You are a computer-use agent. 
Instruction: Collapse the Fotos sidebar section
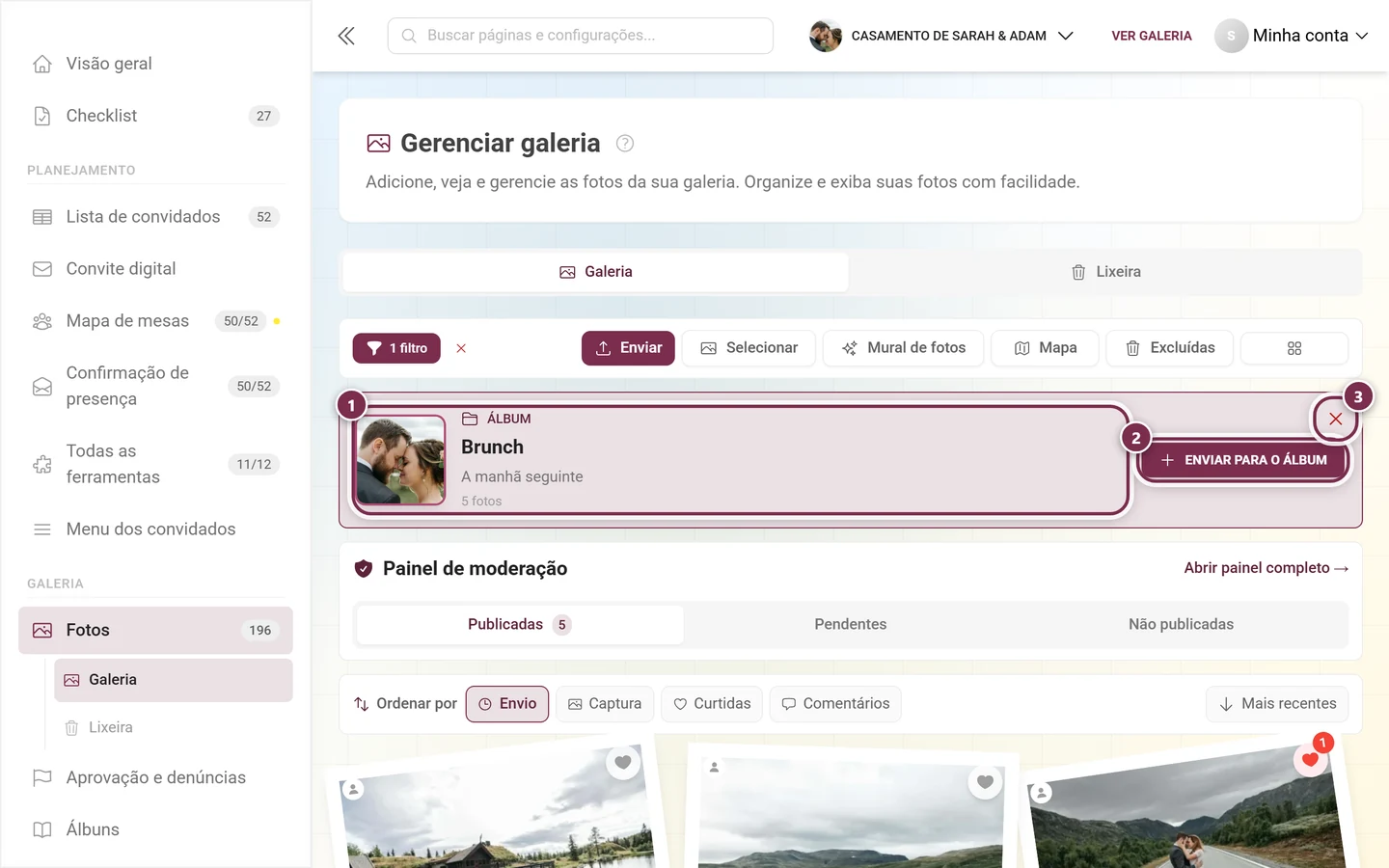coord(155,631)
